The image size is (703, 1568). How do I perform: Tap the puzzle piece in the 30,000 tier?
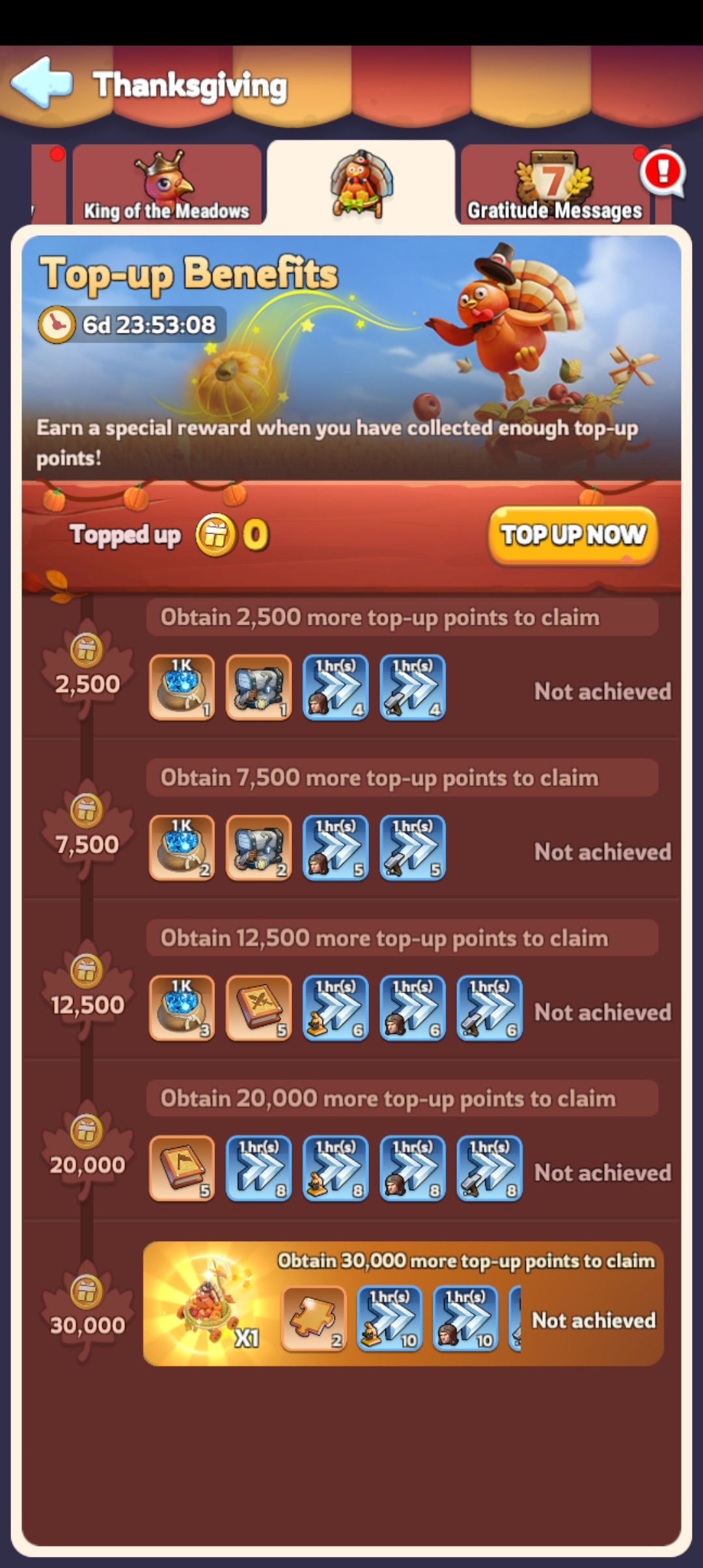314,1319
